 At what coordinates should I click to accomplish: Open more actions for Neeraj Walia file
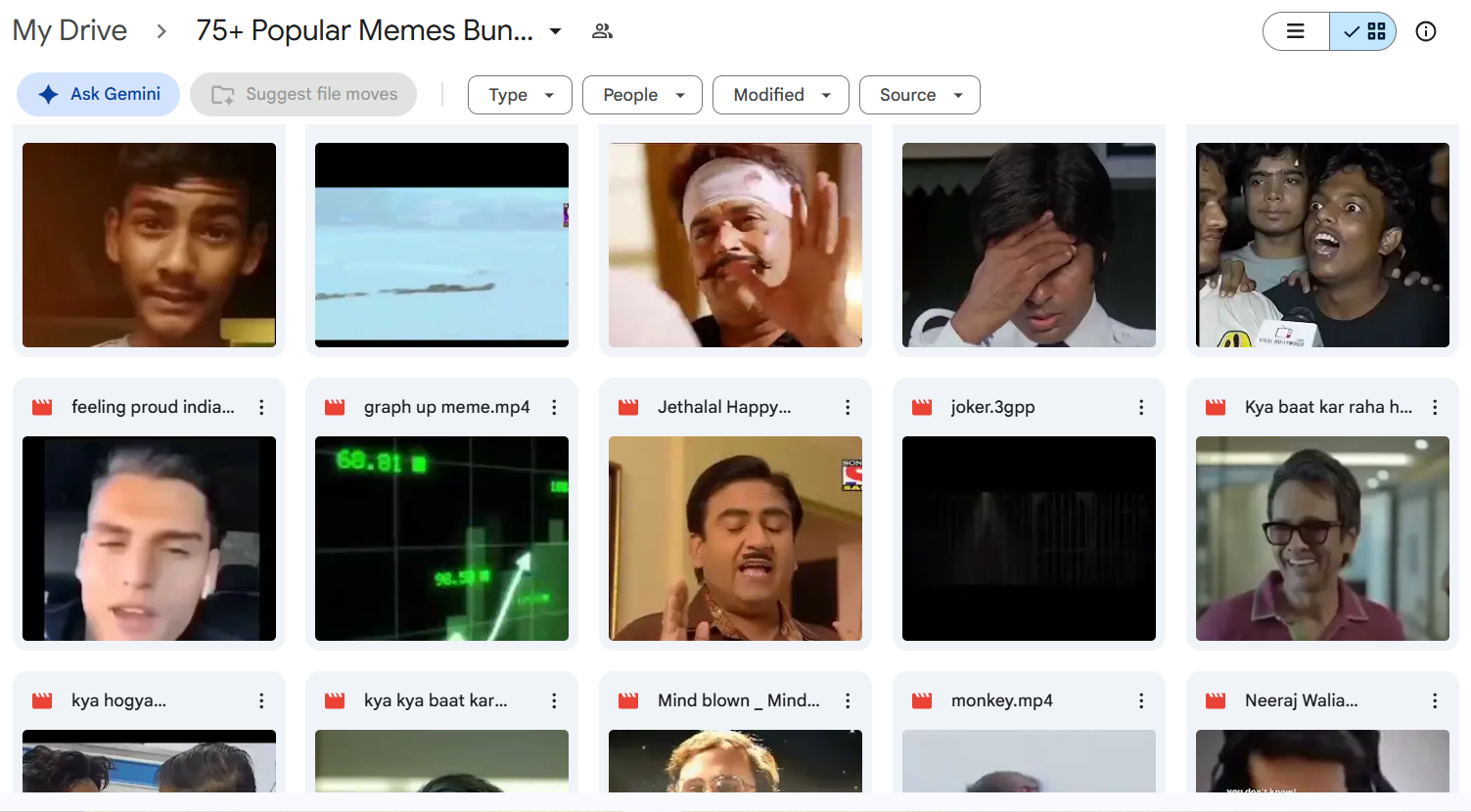pyautogui.click(x=1435, y=700)
